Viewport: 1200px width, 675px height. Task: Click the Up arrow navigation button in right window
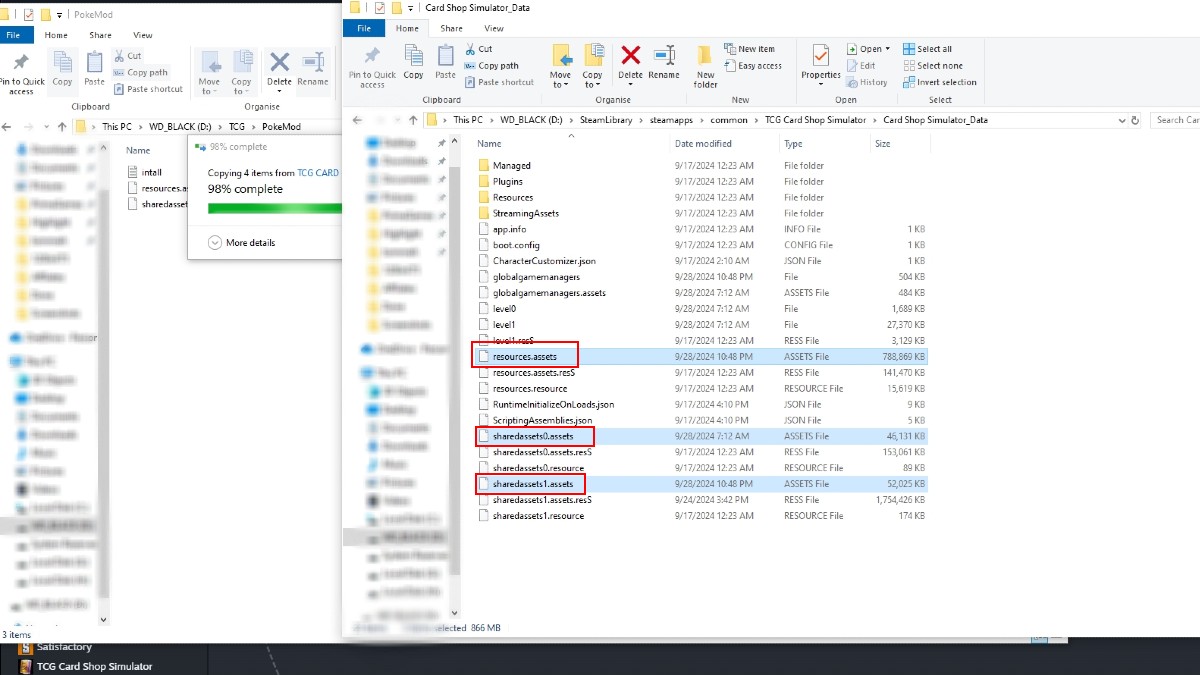411,120
